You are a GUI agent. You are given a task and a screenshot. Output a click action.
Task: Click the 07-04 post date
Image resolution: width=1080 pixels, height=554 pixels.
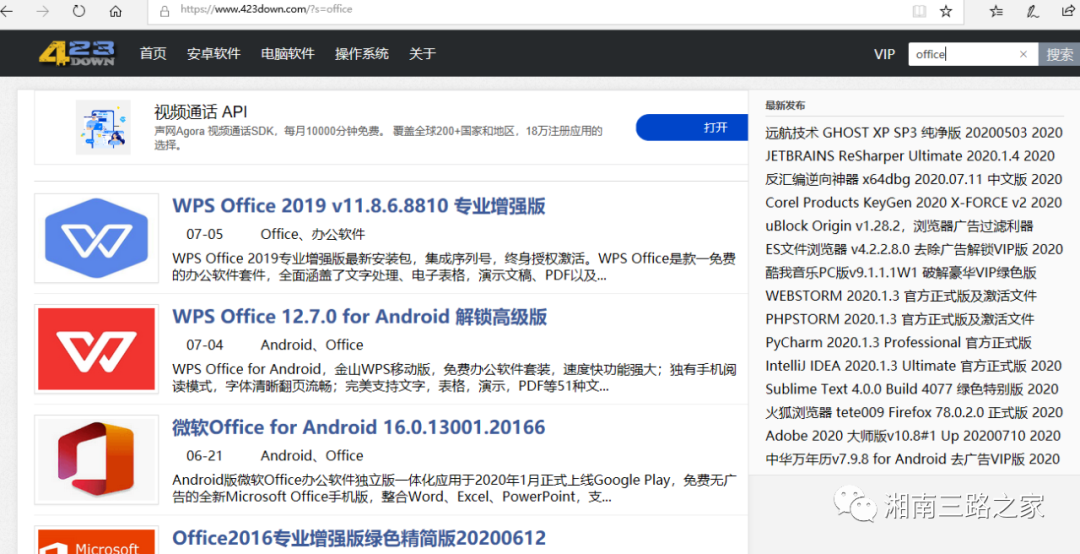[x=205, y=345]
